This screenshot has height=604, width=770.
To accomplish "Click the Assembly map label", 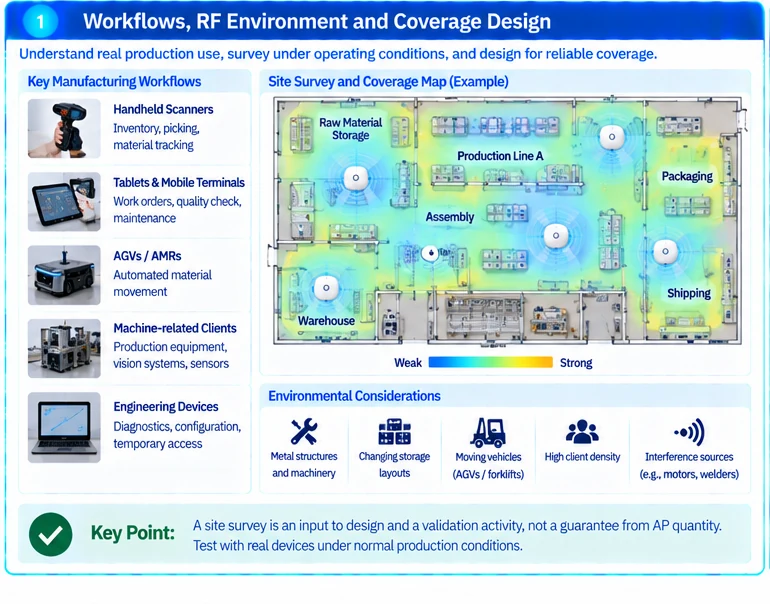I will tap(449, 217).
